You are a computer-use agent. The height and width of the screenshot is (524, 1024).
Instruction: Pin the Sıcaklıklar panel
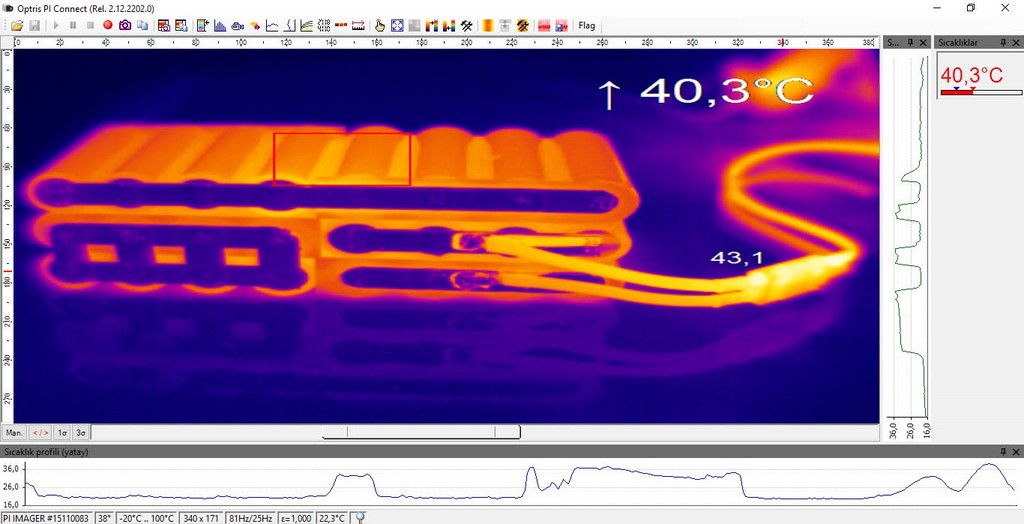1003,43
